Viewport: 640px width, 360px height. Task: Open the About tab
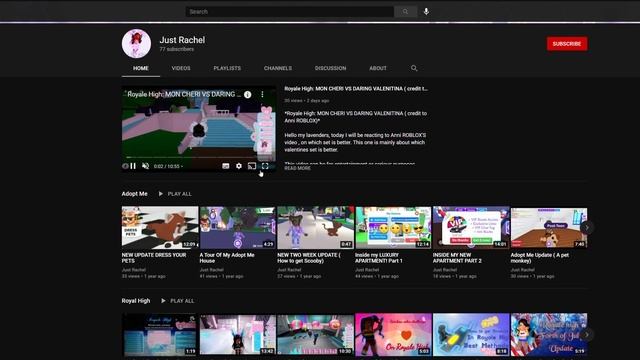coord(378,68)
